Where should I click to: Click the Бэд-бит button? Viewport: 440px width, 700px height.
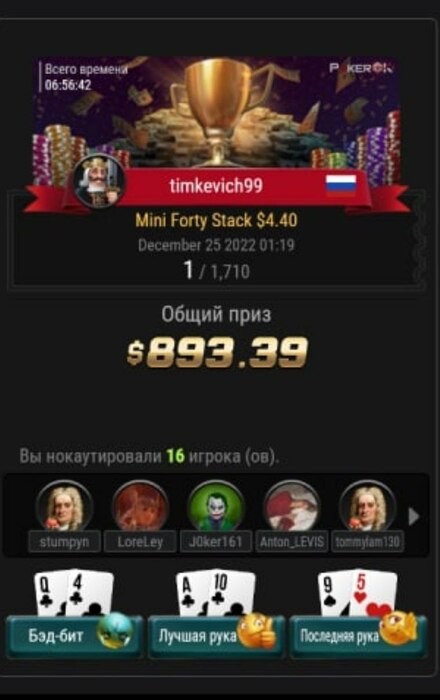[74, 636]
